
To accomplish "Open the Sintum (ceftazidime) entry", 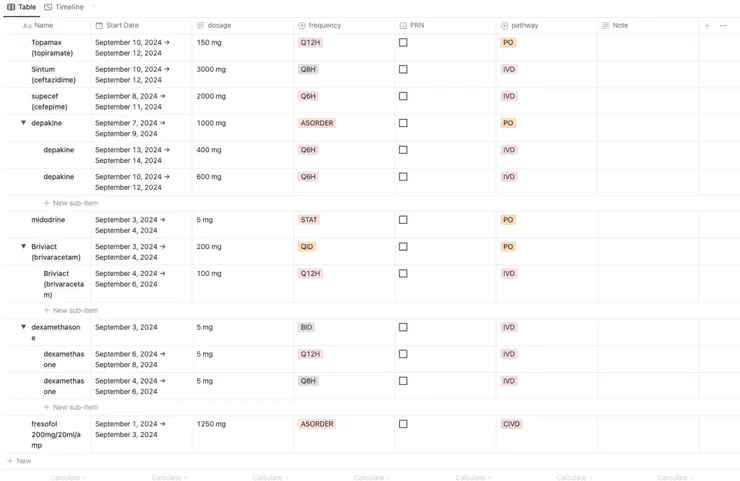I will pos(53,75).
